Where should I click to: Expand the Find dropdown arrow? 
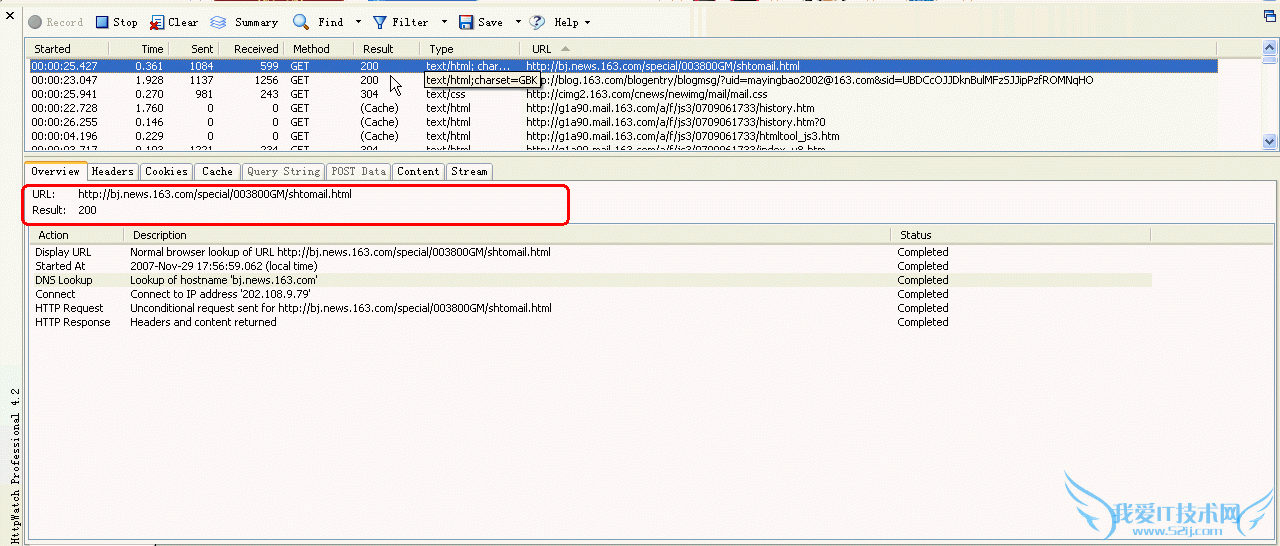click(358, 22)
